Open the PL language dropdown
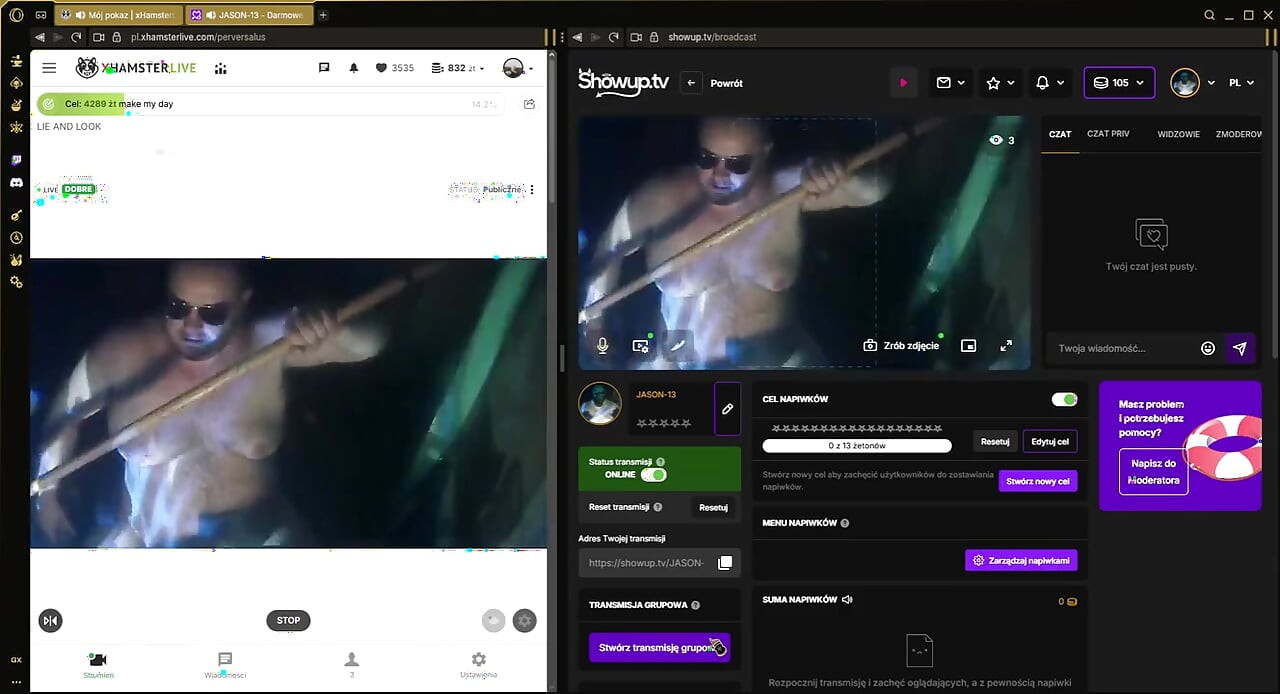The height and width of the screenshot is (694, 1280). 1241,83
